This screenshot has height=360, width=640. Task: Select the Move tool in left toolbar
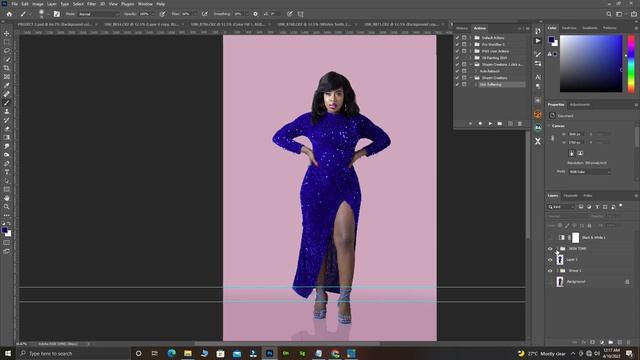click(x=7, y=33)
